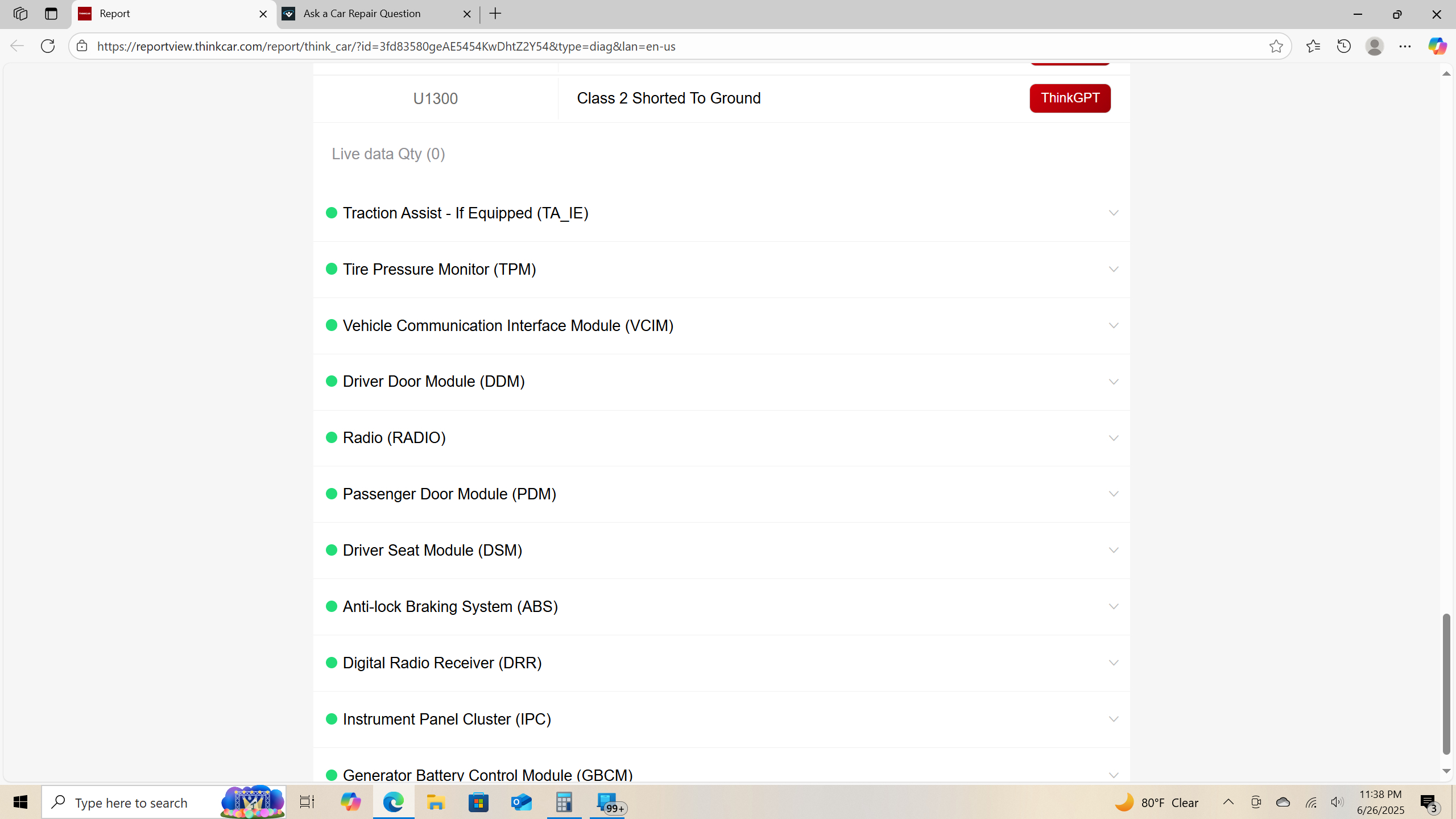View site information lock icon
Viewport: 1456px width, 819px height.
pos(82,46)
